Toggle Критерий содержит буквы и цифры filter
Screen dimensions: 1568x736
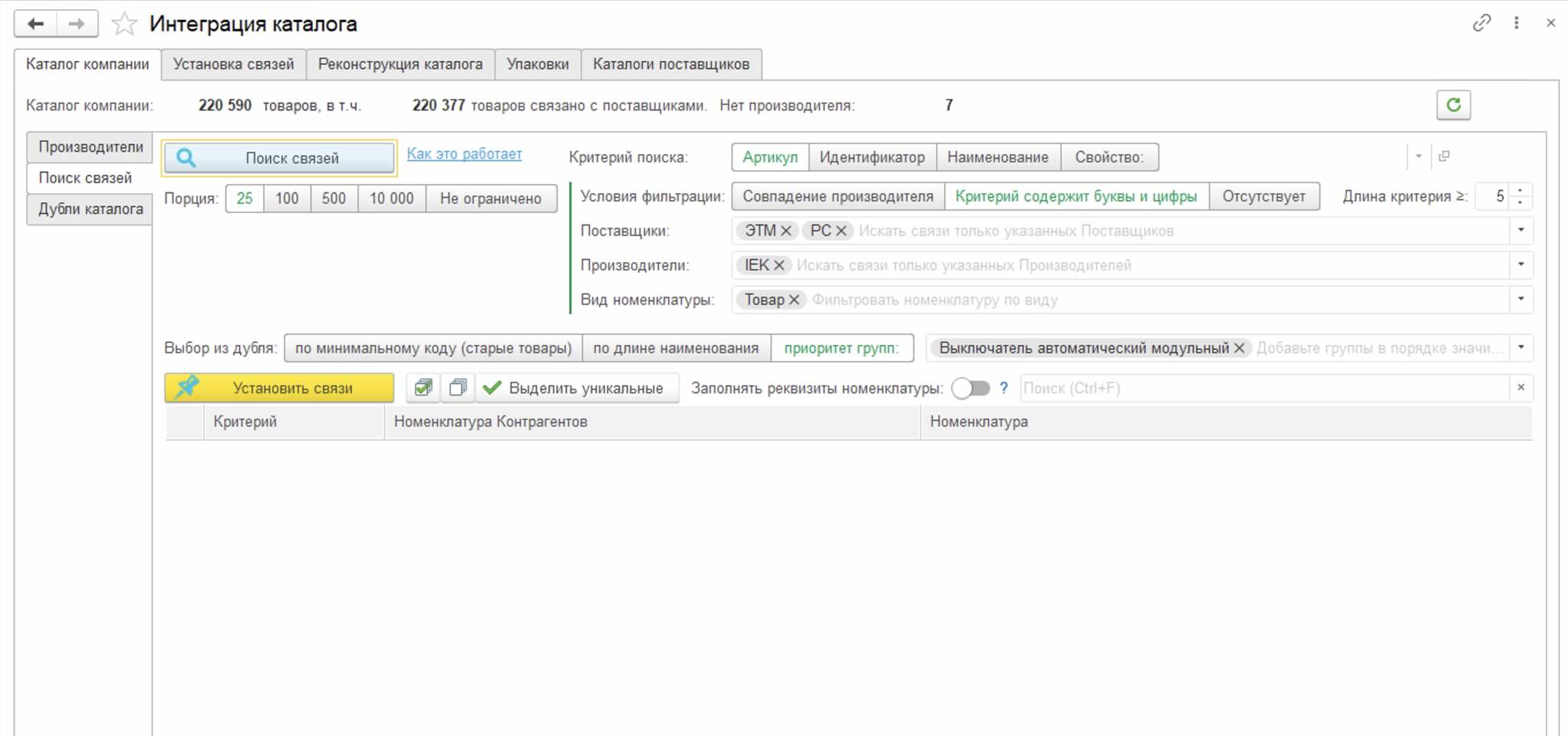tap(1076, 196)
